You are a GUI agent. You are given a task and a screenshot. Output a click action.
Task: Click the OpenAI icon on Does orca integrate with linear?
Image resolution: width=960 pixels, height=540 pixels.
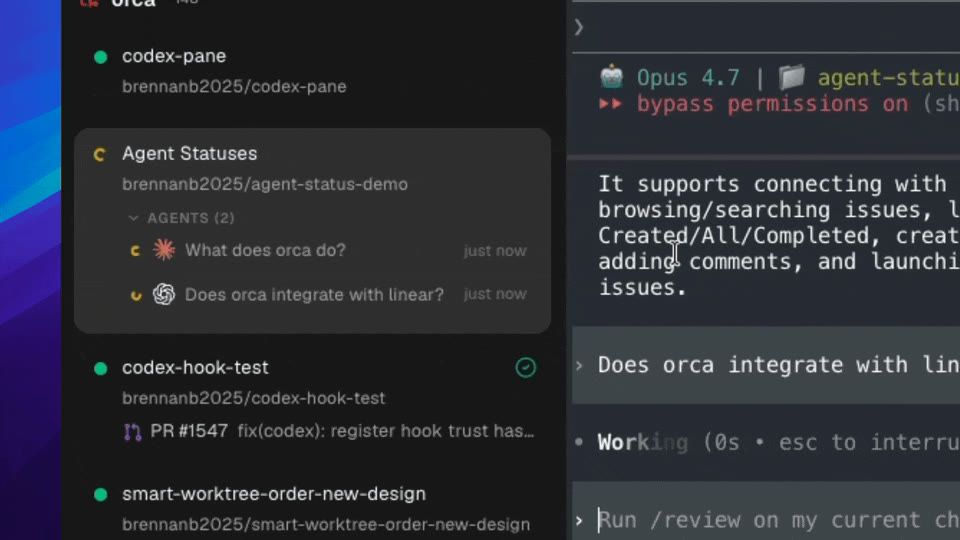point(164,294)
